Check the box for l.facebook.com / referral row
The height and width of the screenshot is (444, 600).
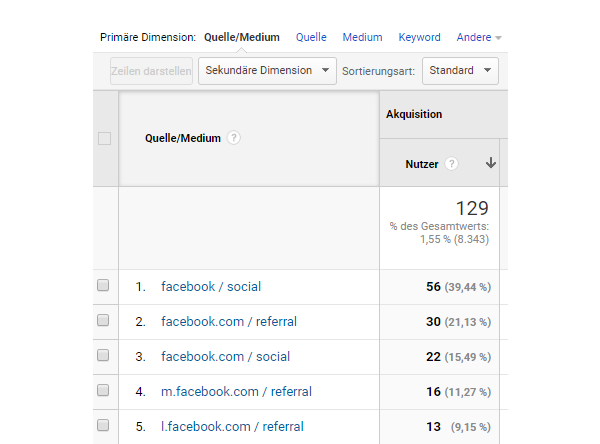coord(103,425)
